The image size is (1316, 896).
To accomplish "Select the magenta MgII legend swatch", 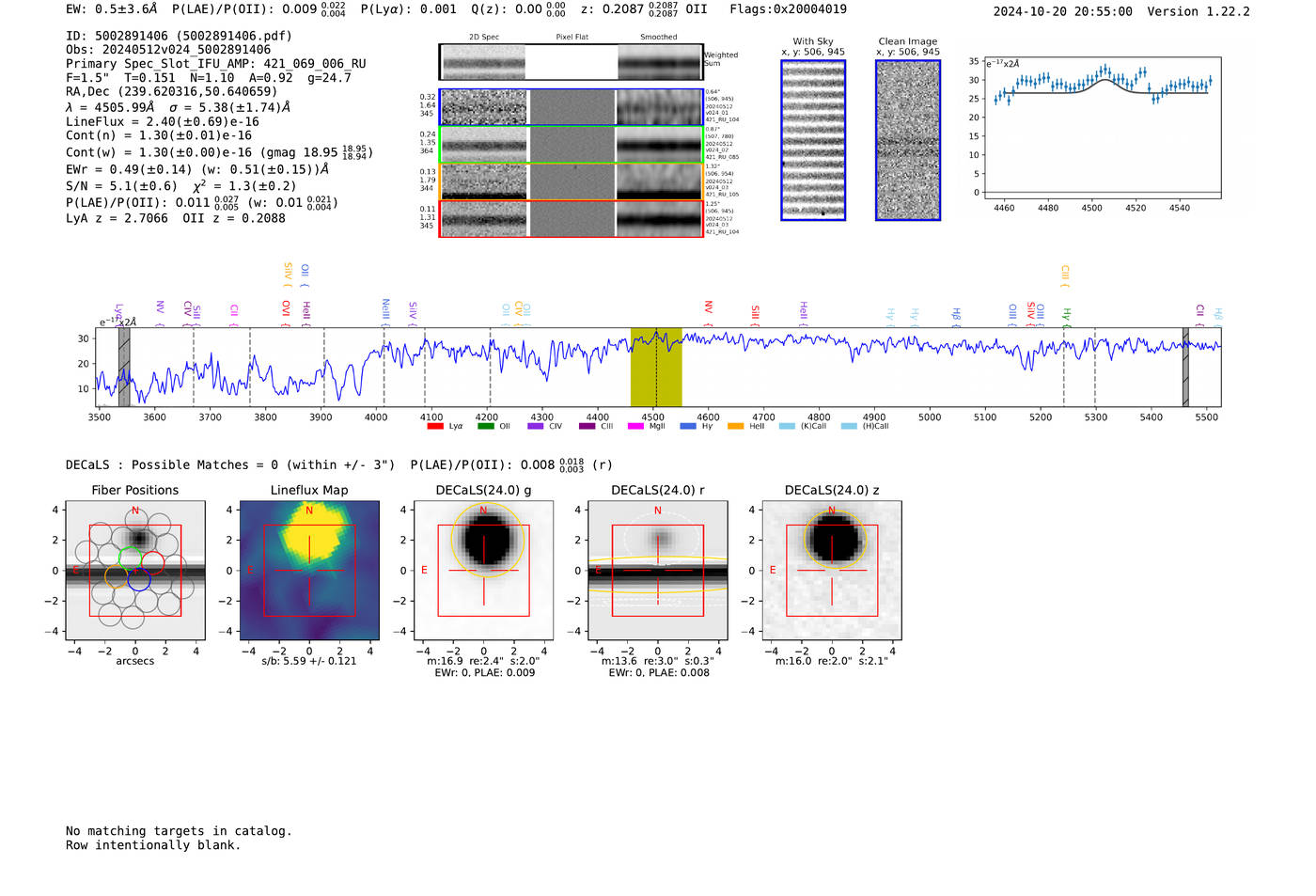I will coord(635,426).
